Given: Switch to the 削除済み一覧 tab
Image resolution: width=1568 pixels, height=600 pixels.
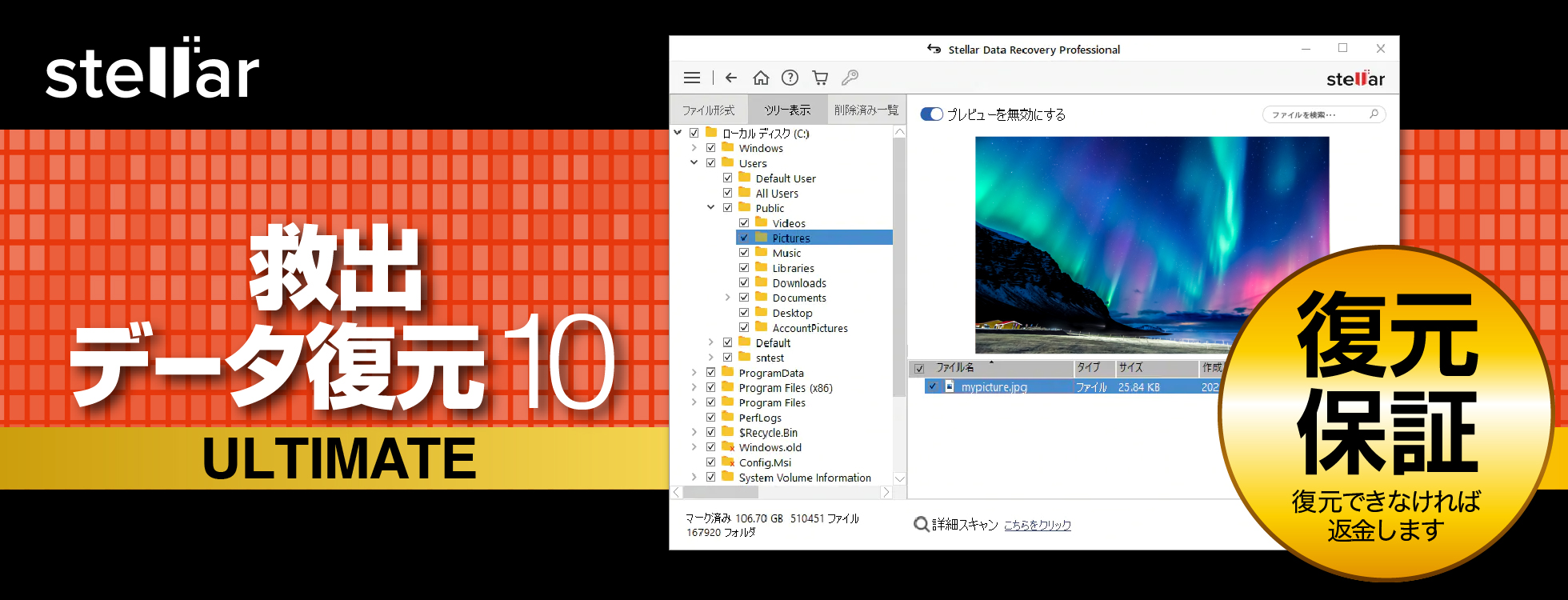Looking at the screenshot, I should [x=866, y=110].
